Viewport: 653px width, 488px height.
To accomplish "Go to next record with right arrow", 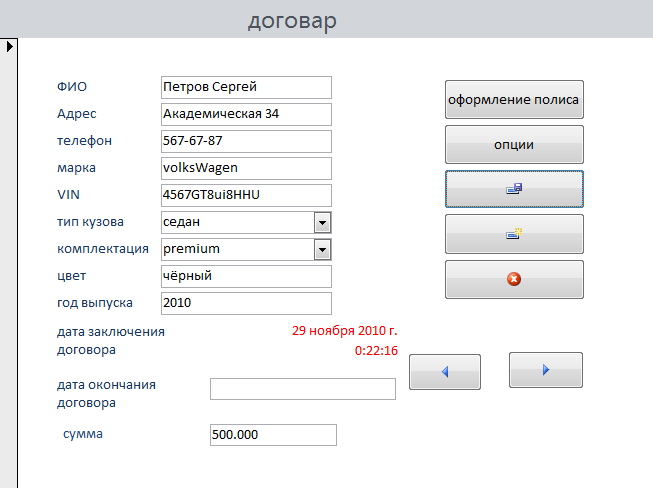I will (546, 370).
